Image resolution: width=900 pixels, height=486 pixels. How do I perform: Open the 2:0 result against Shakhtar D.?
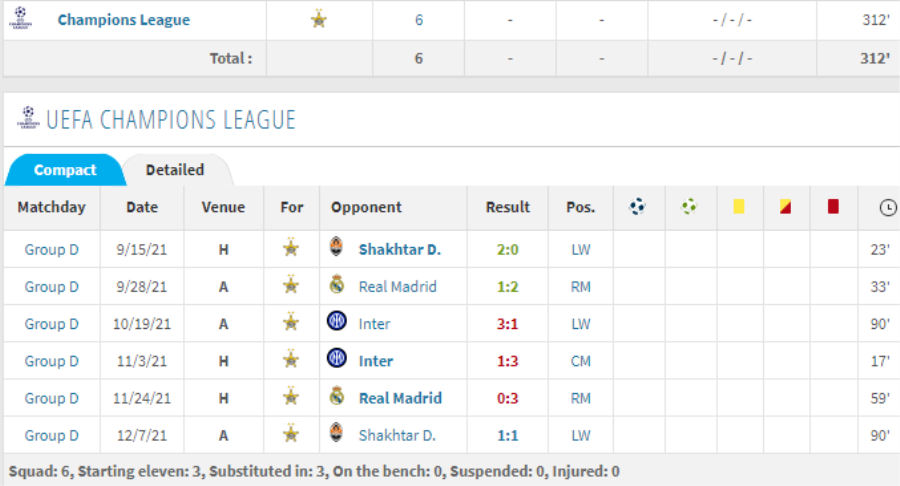507,249
